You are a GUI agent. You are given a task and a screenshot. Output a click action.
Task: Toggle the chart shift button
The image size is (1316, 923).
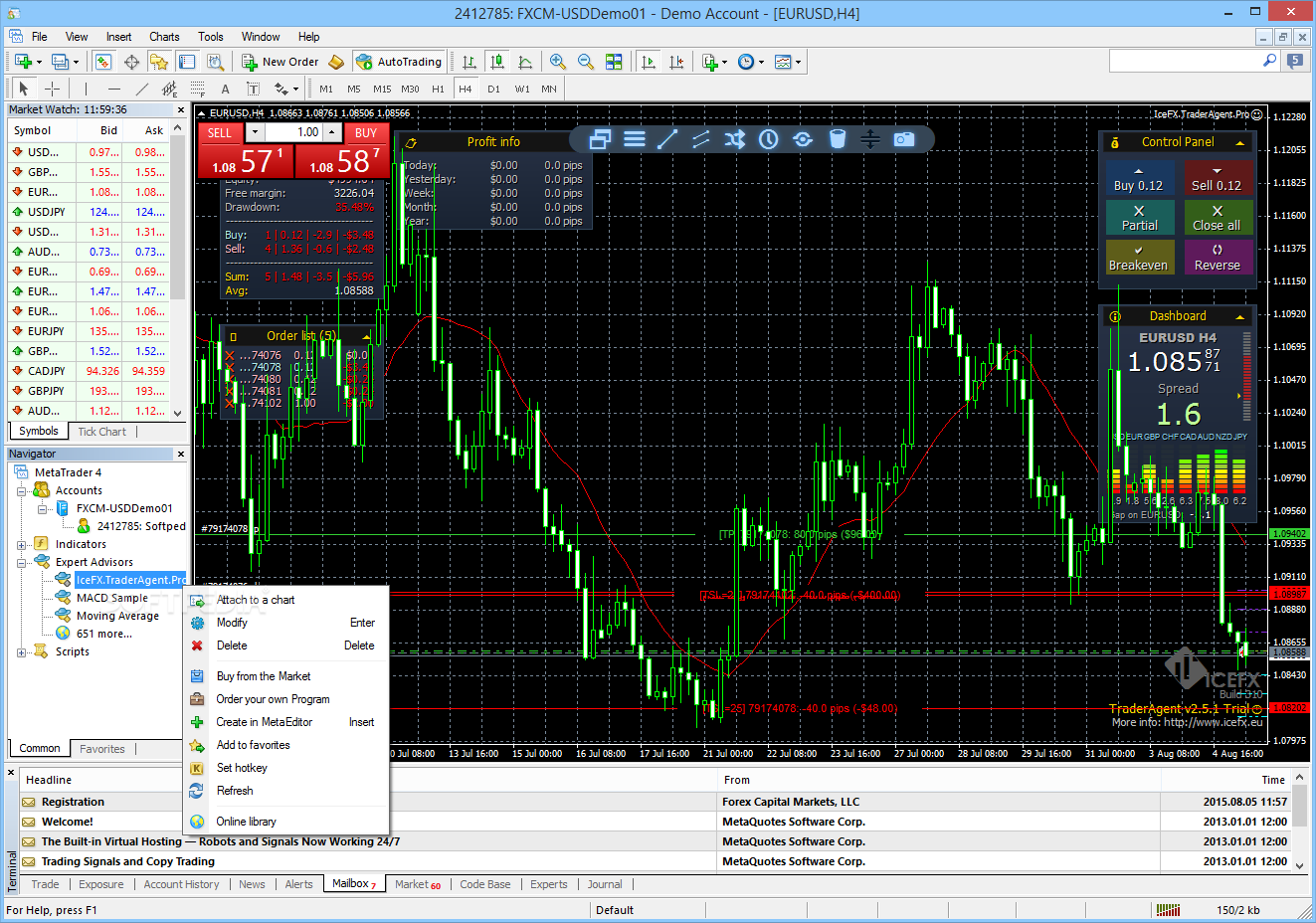(676, 62)
